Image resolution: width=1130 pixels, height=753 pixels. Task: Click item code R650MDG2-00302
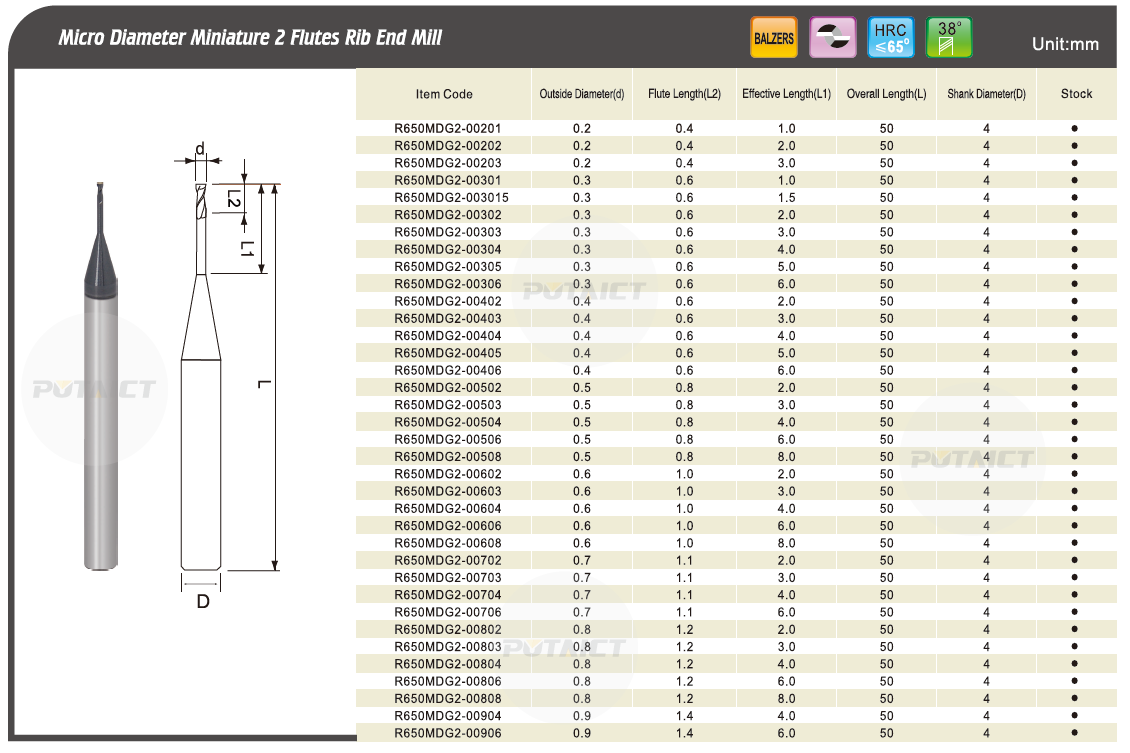[448, 215]
